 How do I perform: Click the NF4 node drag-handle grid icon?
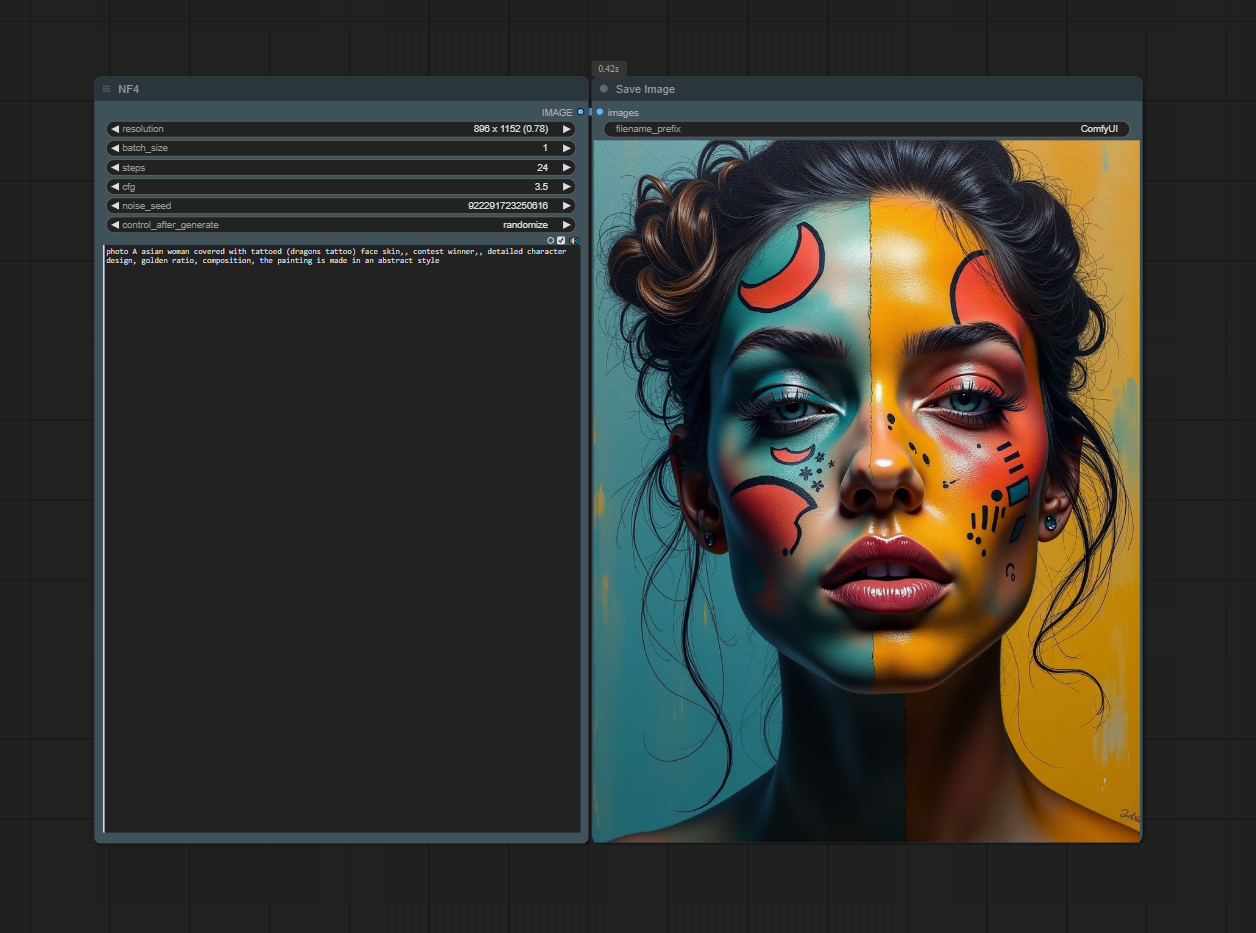(x=106, y=89)
